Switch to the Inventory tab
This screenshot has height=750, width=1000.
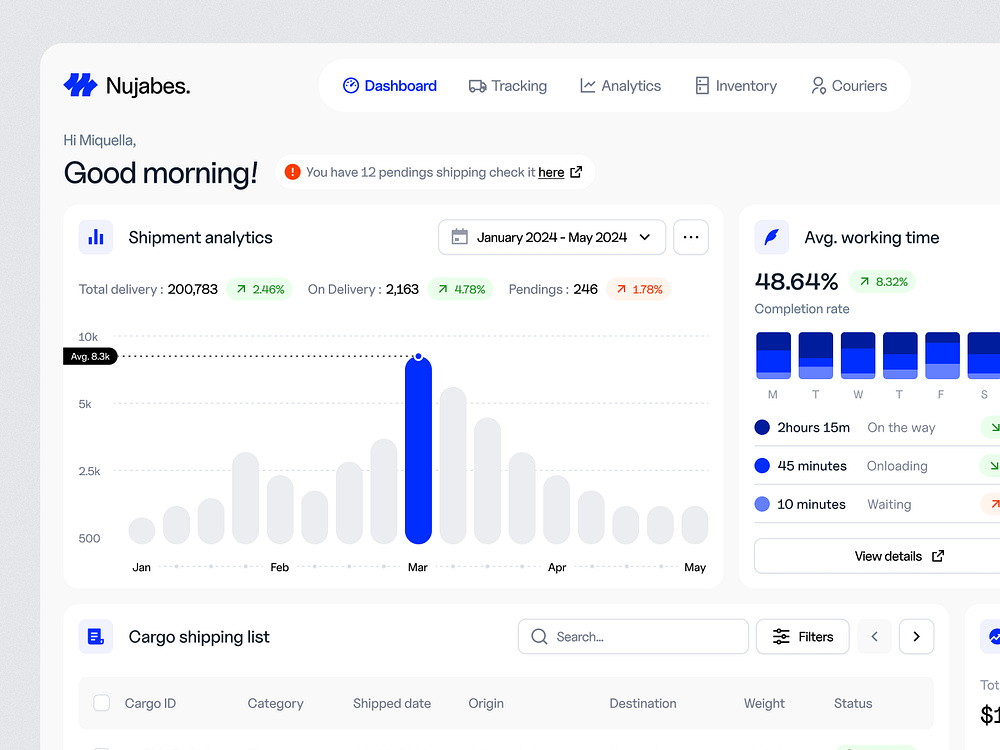736,85
